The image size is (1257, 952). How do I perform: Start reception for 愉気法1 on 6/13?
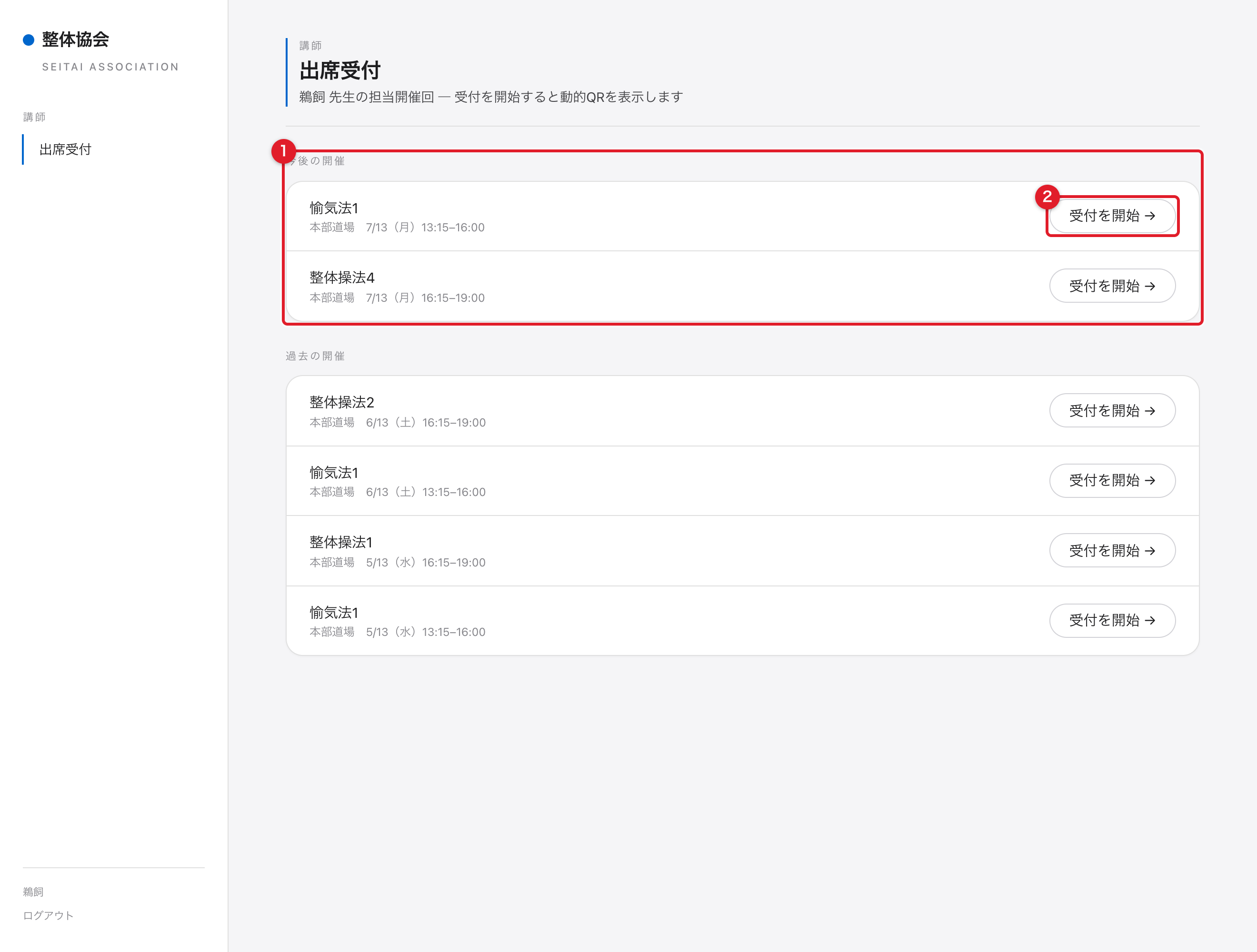(1112, 481)
